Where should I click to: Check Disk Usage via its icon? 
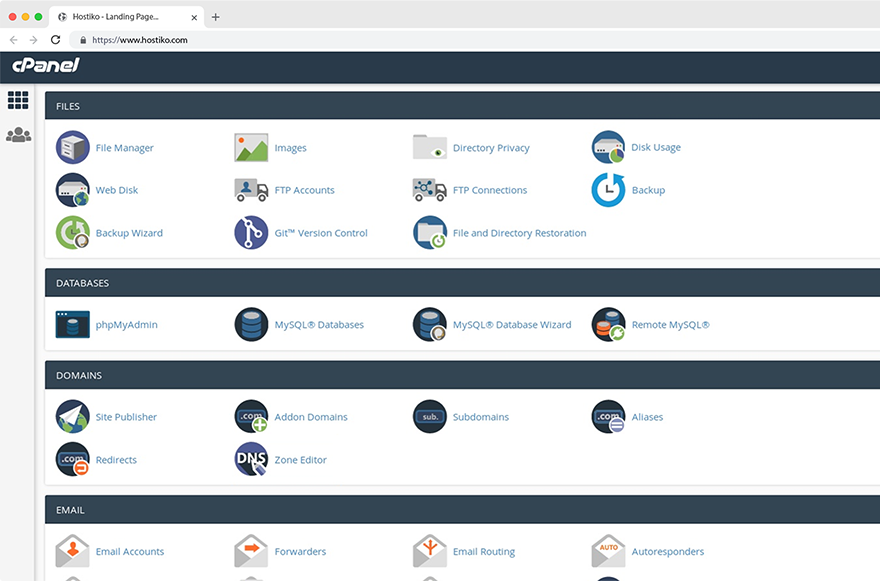[x=608, y=147]
